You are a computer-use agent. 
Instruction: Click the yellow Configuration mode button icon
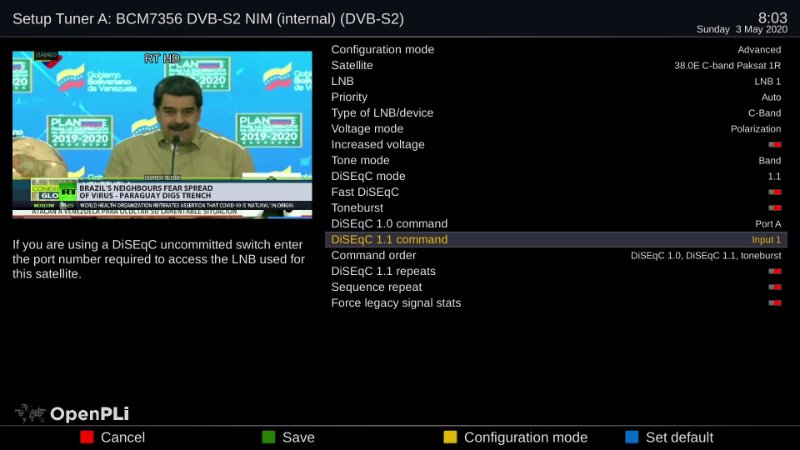pos(450,437)
